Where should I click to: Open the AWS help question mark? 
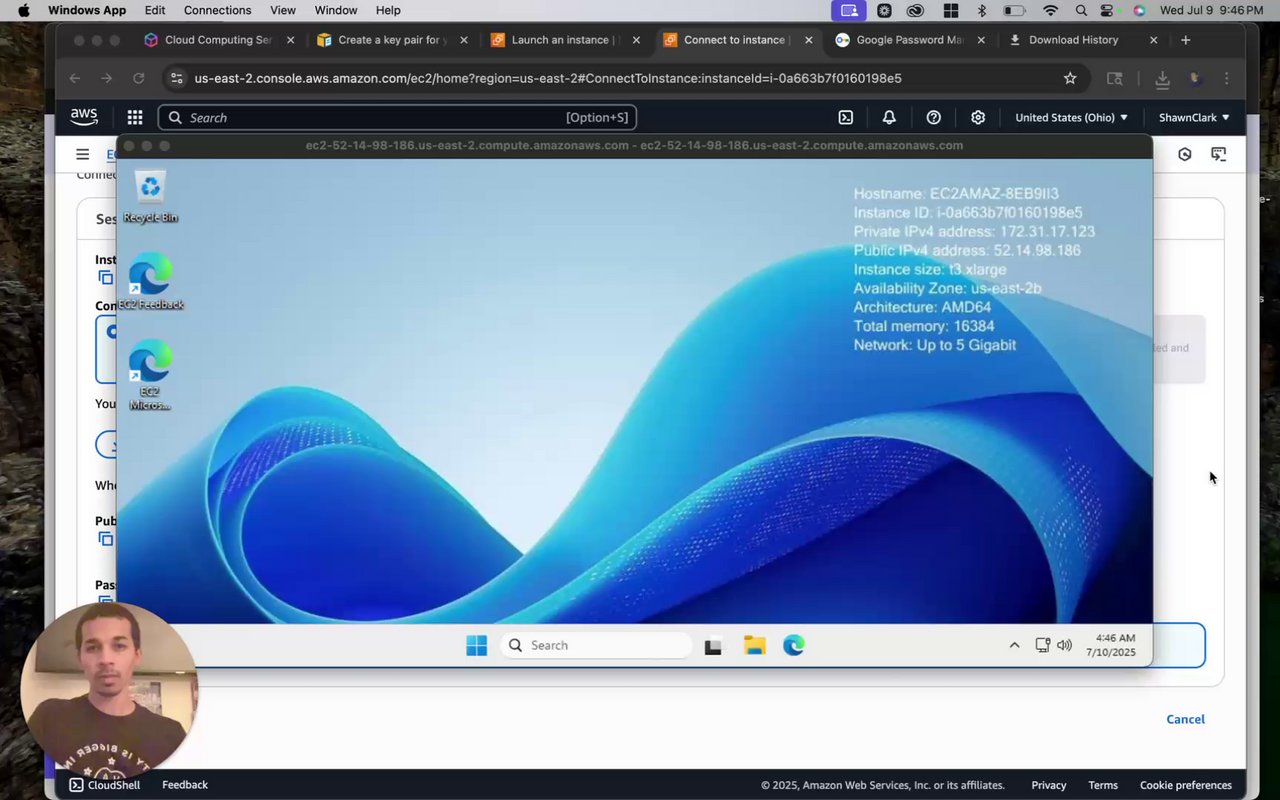[934, 117]
